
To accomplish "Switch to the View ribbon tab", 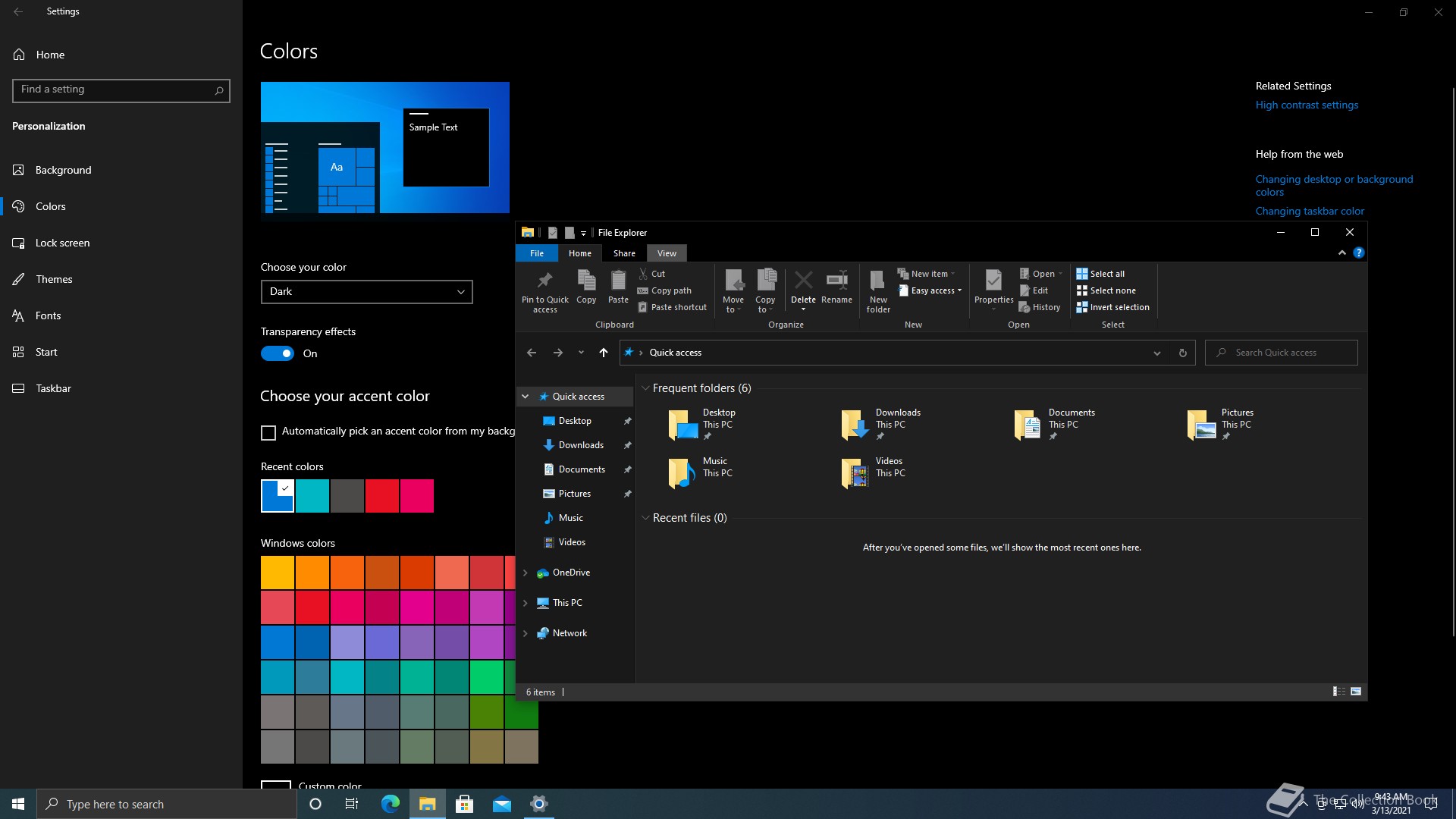I will tap(667, 253).
